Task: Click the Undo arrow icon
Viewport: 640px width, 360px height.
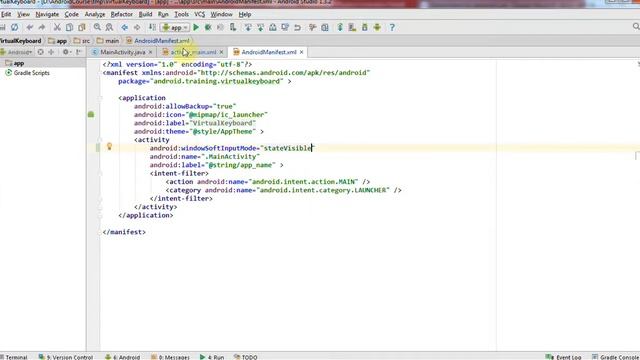Action: coord(29,27)
